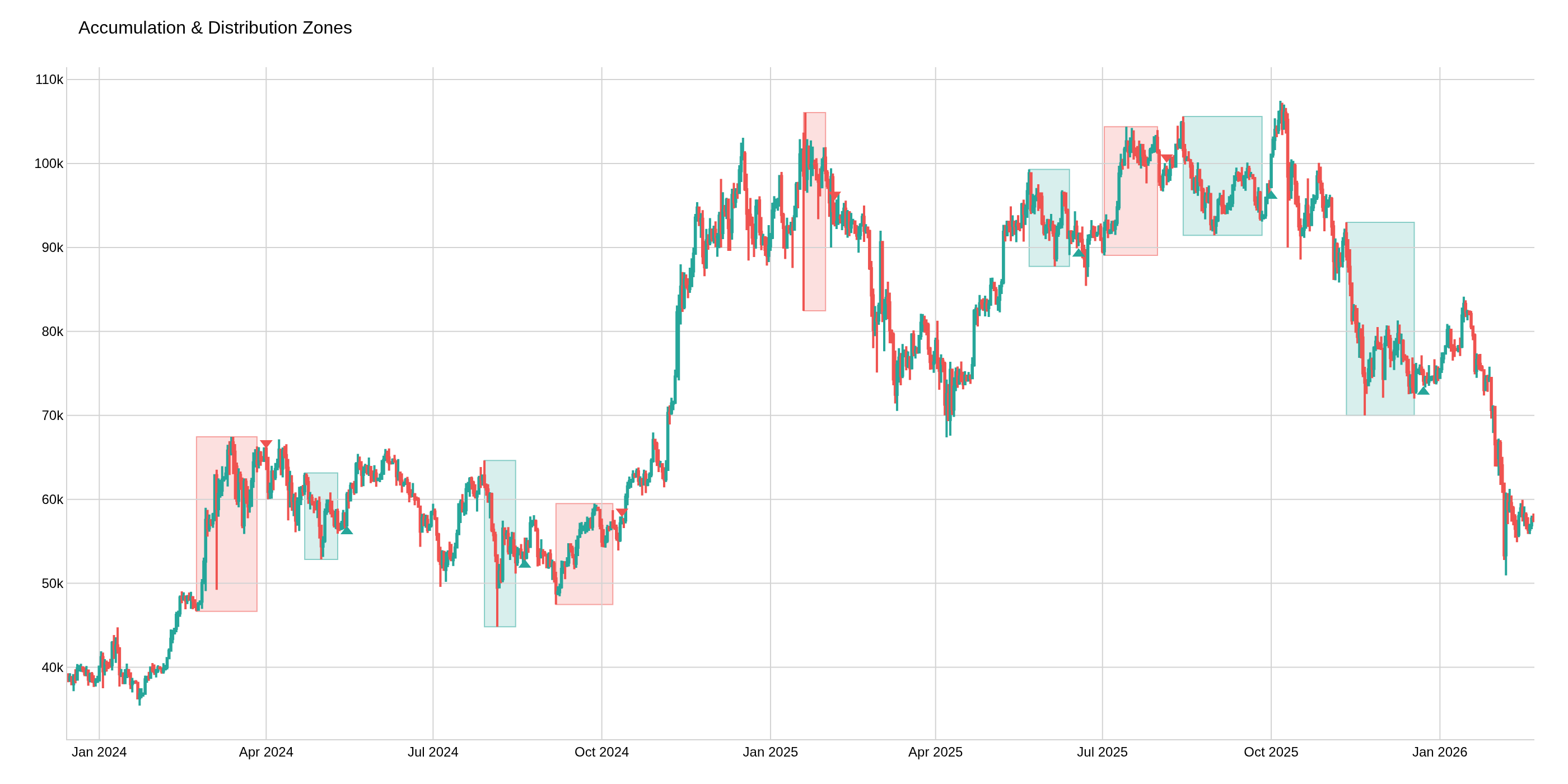Click the "Oct 2025" x-axis label

pyautogui.click(x=1271, y=752)
